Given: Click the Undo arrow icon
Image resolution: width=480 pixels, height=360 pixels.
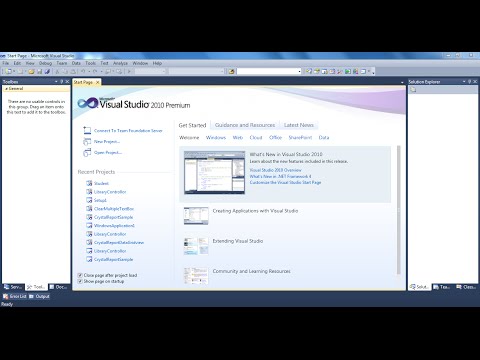Looking at the screenshot, I should point(83,71).
